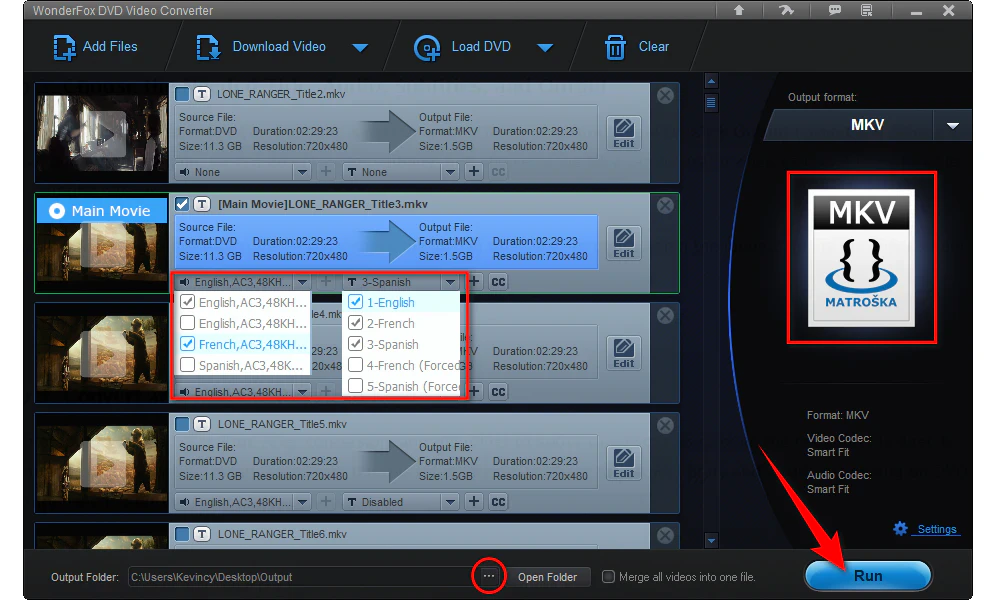
Task: Toggle CC for Main Movie Title3
Action: click(498, 282)
